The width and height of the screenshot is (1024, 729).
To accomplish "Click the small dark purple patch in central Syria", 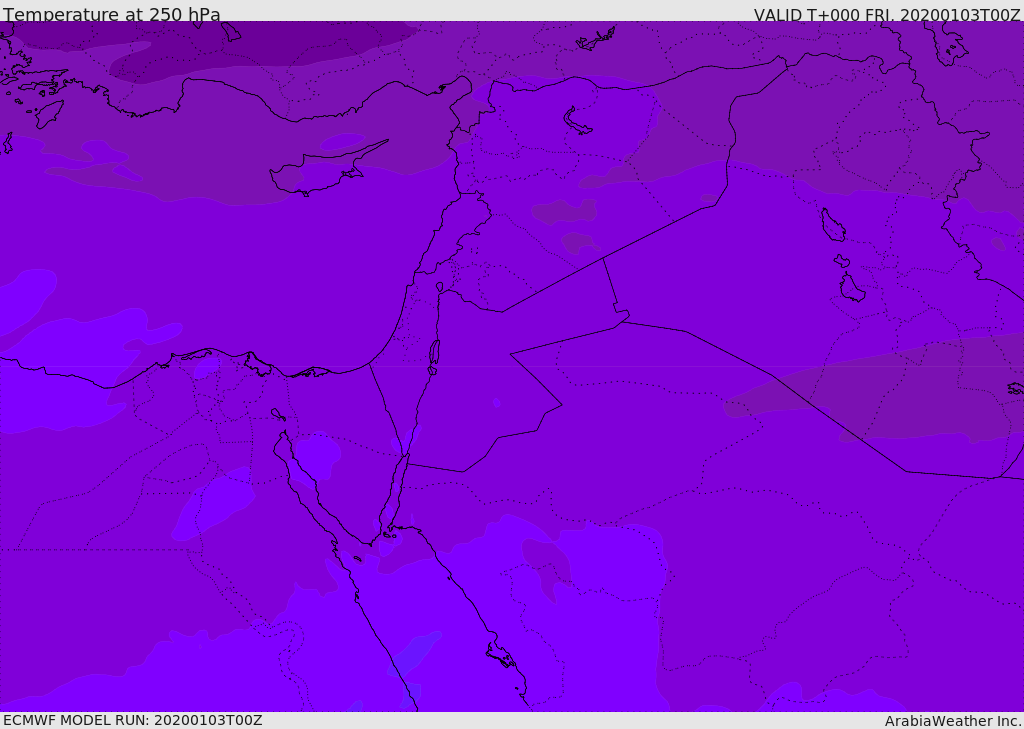I will (x=565, y=212).
